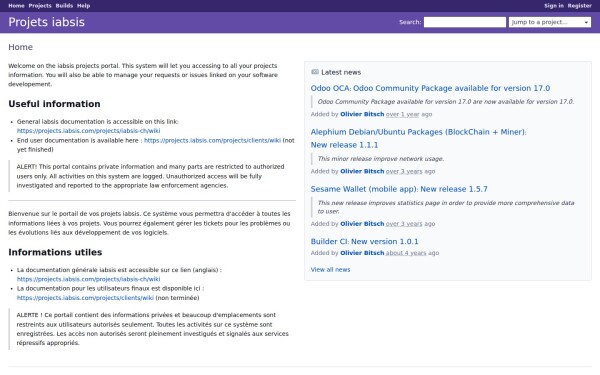Click the Informations utiles heading

tap(55, 253)
